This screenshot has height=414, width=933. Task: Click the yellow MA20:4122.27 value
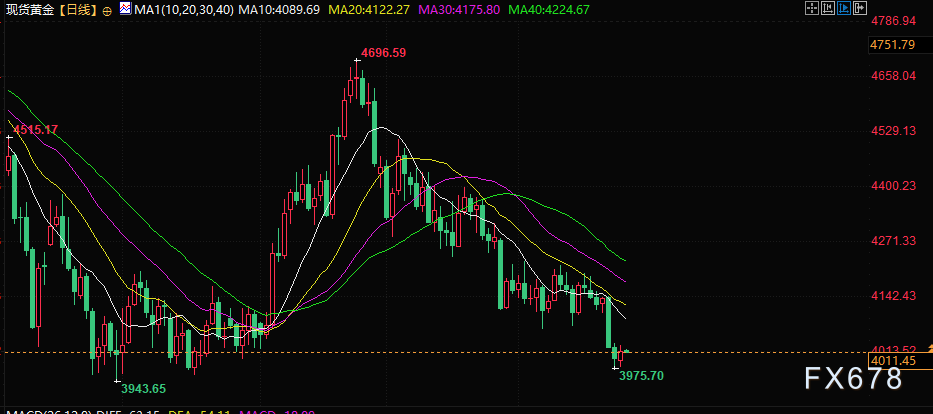[371, 10]
